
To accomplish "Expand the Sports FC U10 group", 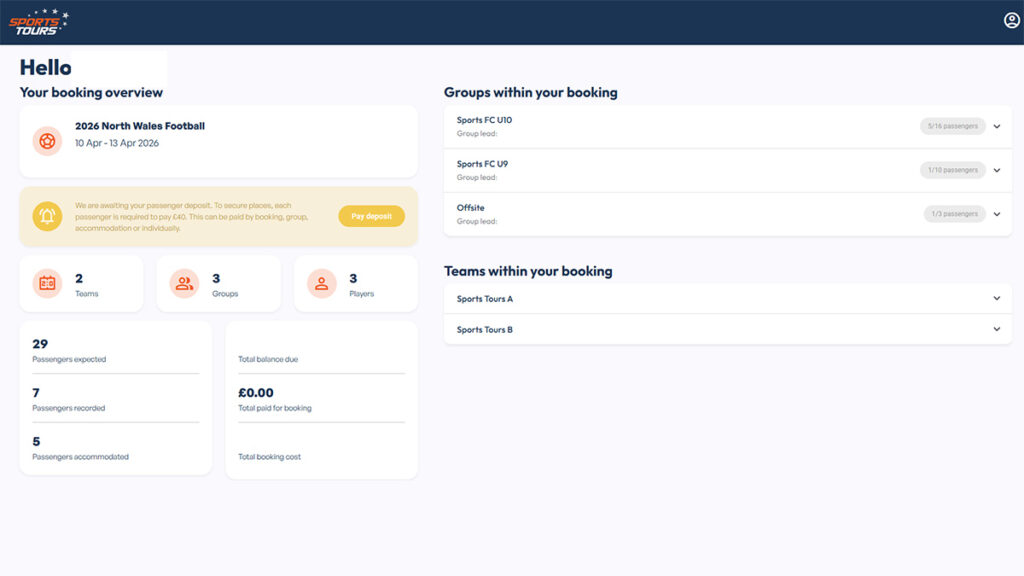I will 996,127.
